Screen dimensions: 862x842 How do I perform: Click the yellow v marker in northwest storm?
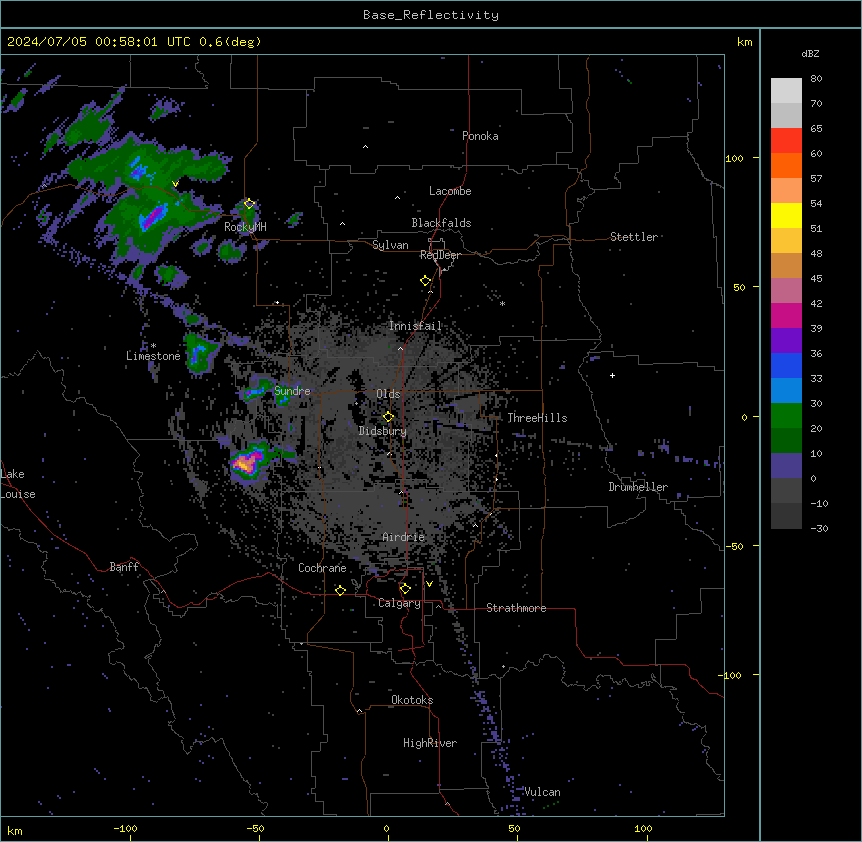[175, 184]
